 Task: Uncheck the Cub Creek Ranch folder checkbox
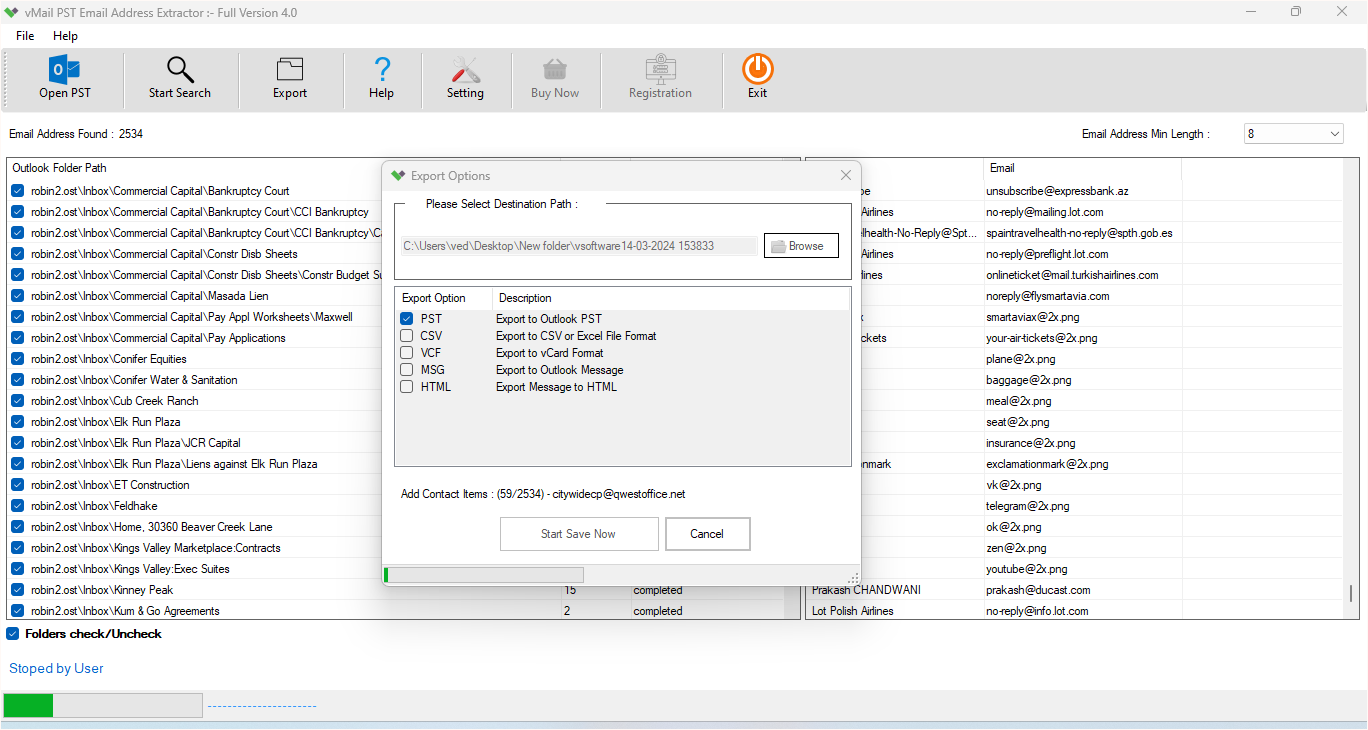(17, 401)
